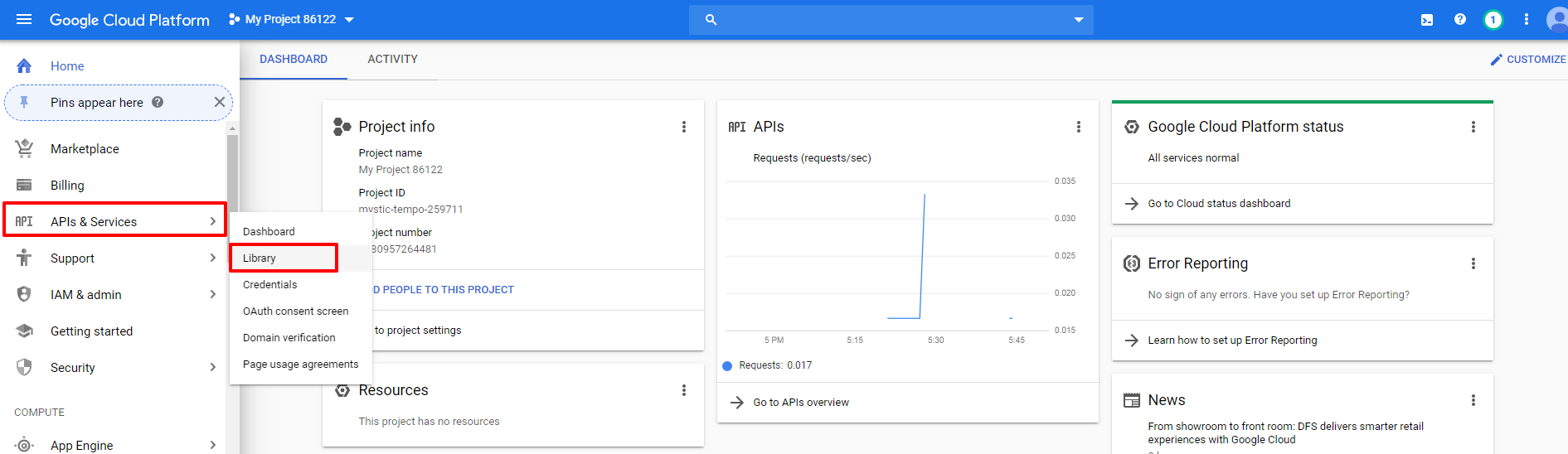The height and width of the screenshot is (454, 1568).
Task: Activate Cloud Shell icon in top bar
Action: click(1426, 20)
